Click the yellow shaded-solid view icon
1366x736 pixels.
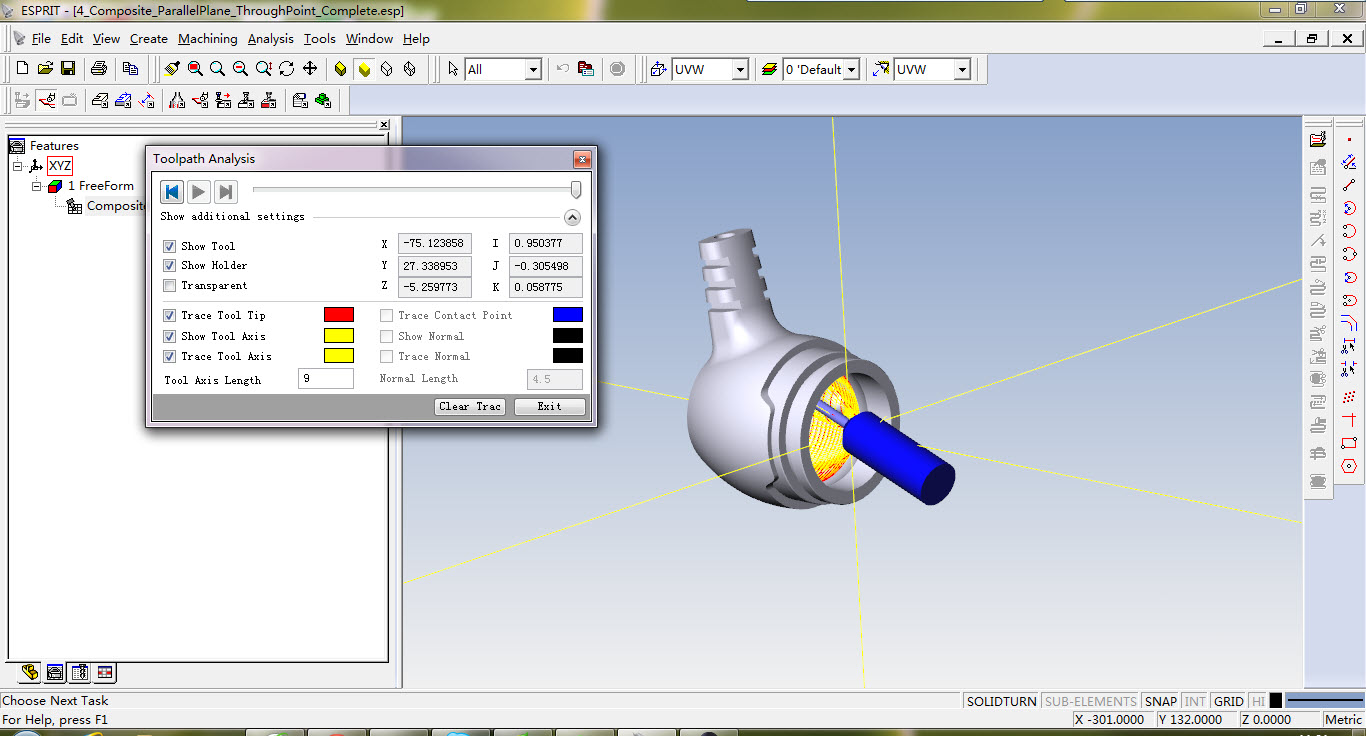click(x=363, y=69)
